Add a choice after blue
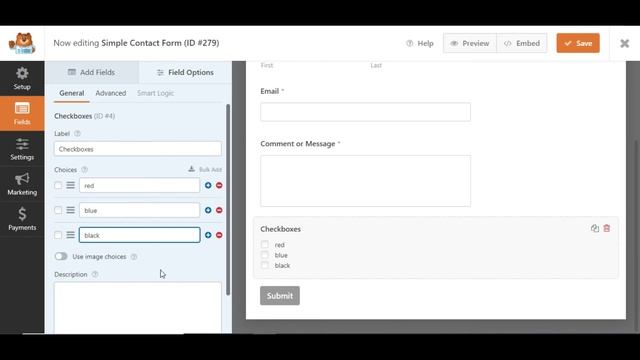Viewport: 640px width, 360px height. tap(208, 210)
